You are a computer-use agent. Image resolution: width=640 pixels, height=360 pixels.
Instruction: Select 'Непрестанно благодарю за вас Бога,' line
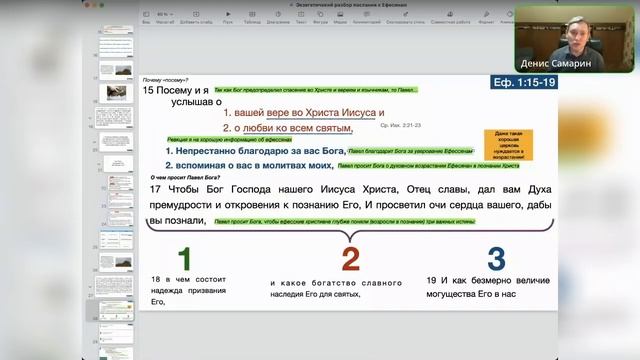[256, 151]
